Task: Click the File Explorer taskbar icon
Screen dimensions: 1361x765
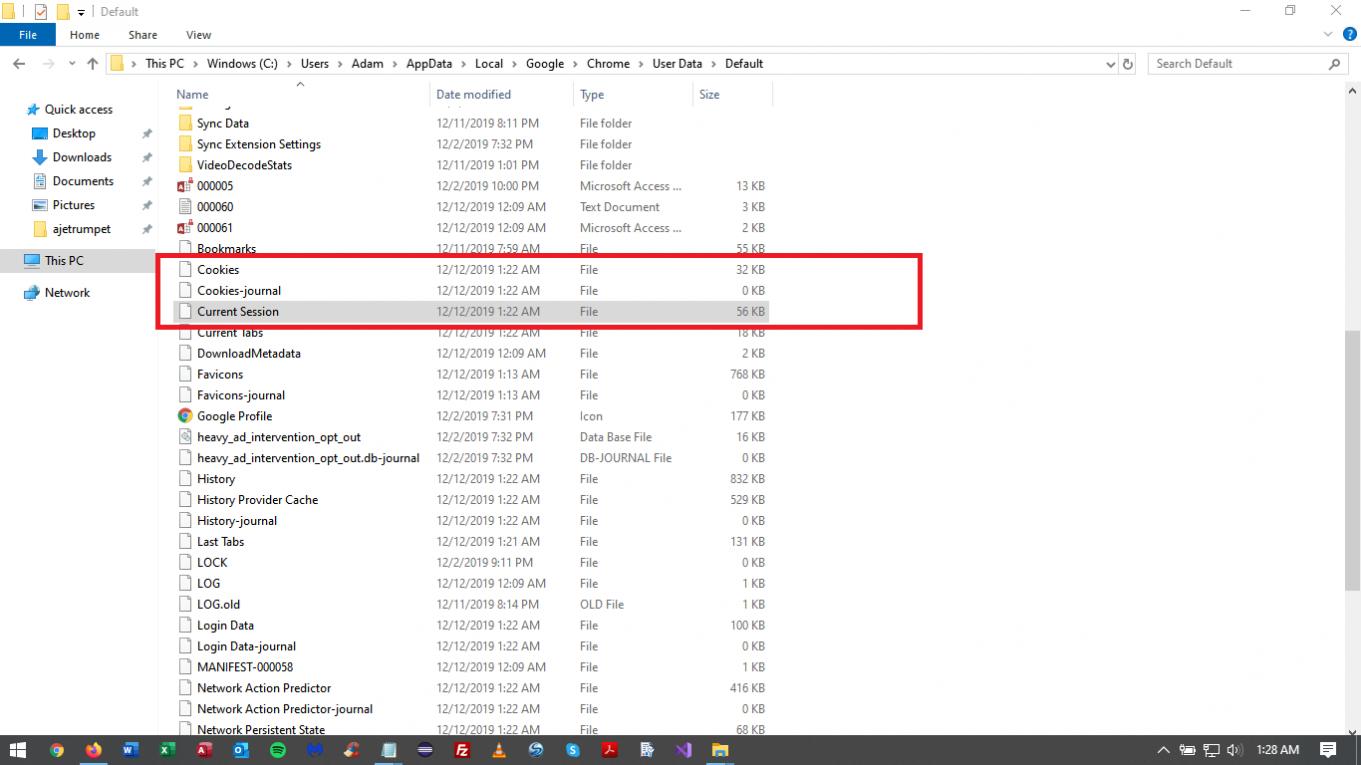Action: click(x=720, y=750)
